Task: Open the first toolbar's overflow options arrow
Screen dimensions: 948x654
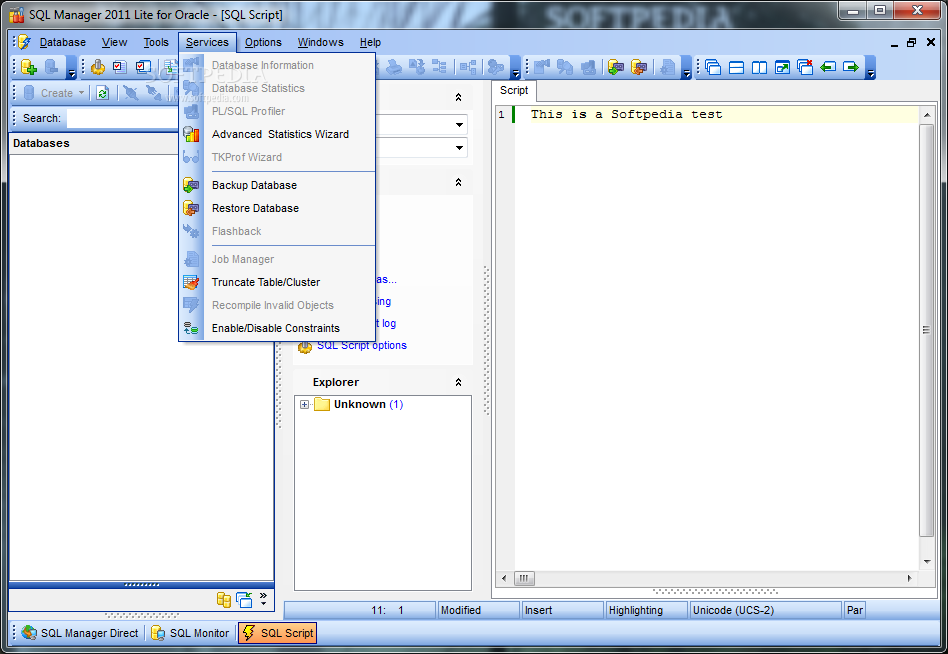Action: pyautogui.click(x=71, y=74)
